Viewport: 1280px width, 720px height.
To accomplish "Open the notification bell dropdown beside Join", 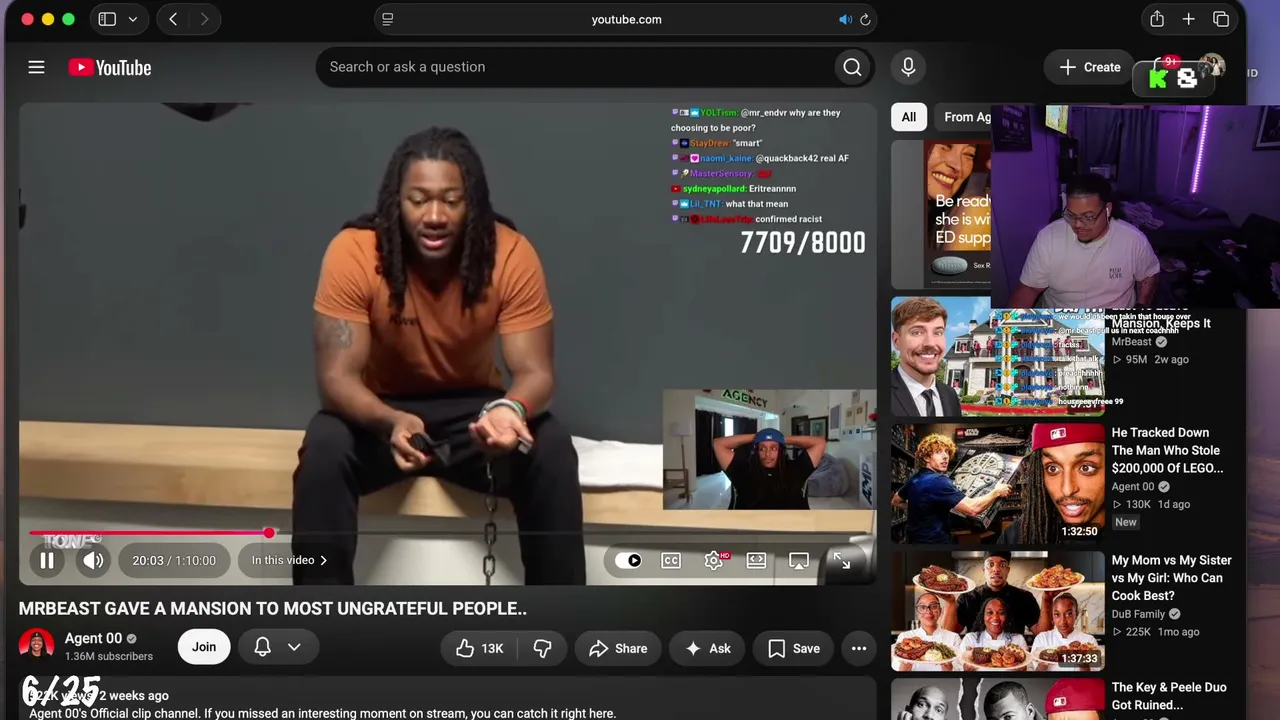I will click(x=278, y=647).
